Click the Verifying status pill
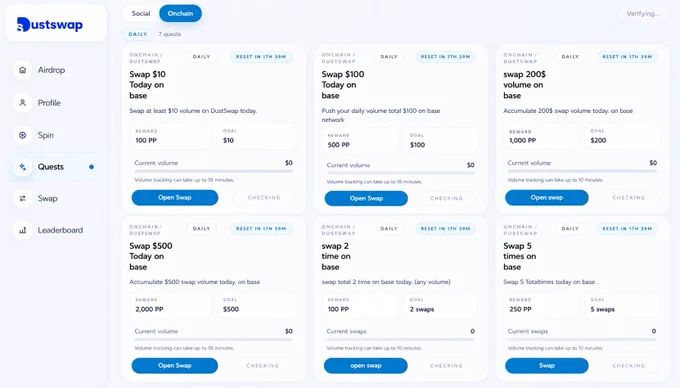 [x=643, y=14]
